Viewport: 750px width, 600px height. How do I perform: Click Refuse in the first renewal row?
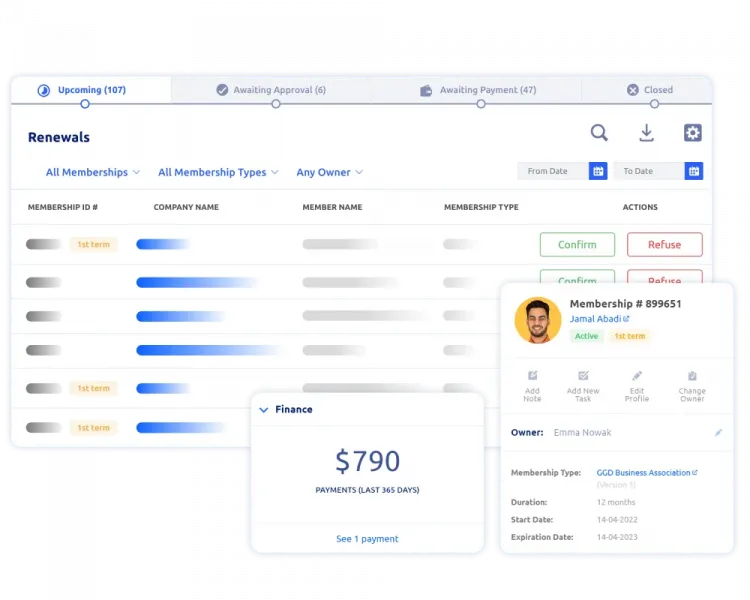664,244
